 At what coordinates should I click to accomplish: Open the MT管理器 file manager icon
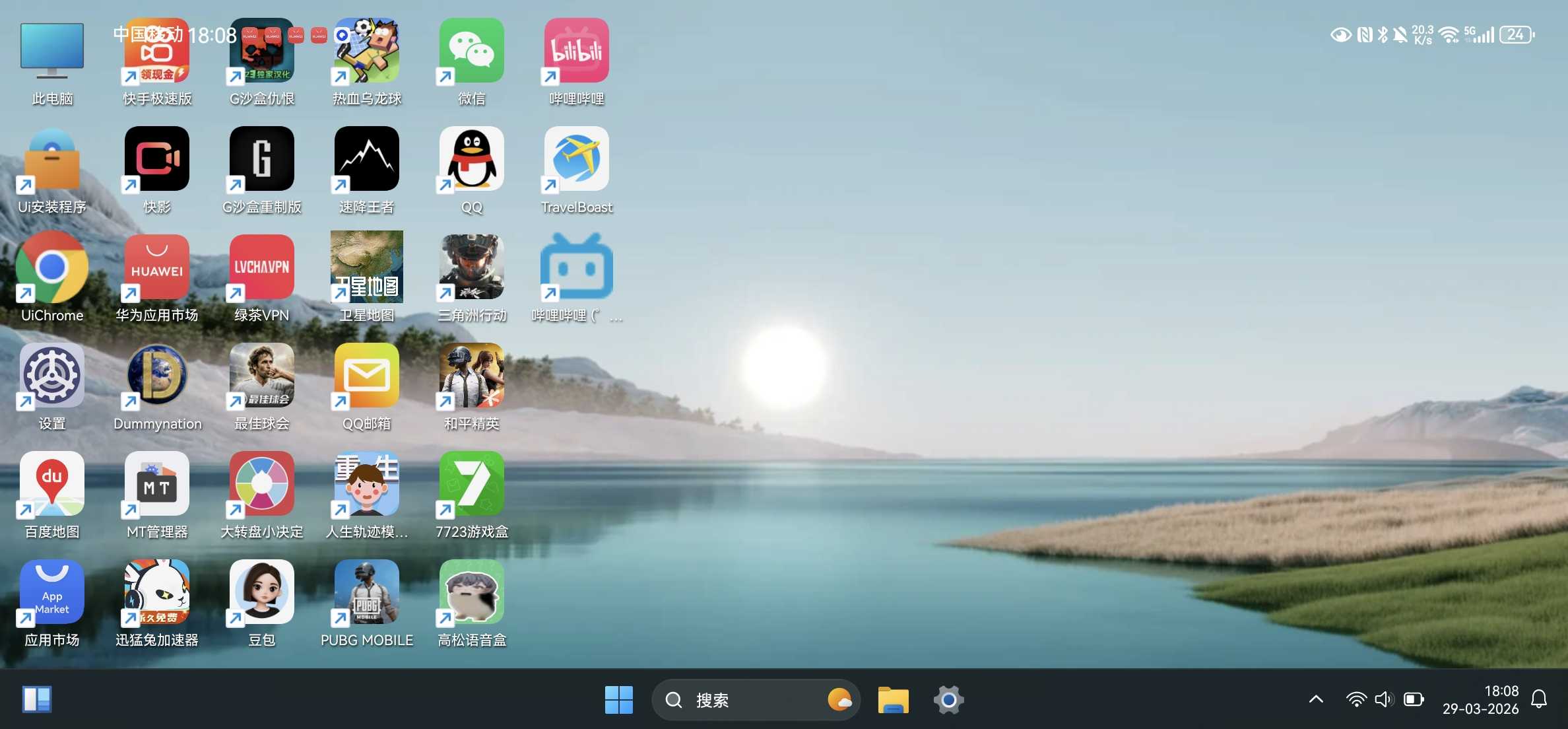(157, 484)
